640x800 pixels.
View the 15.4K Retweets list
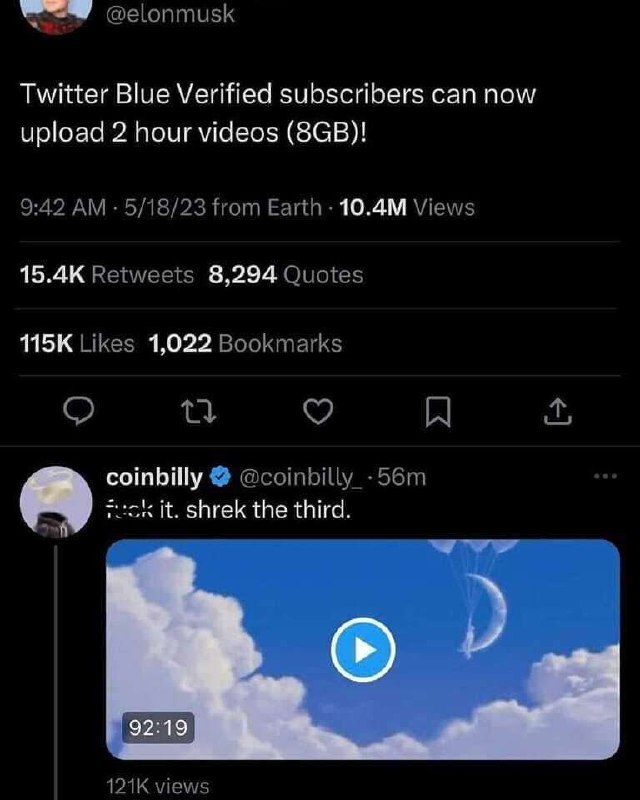click(x=107, y=274)
